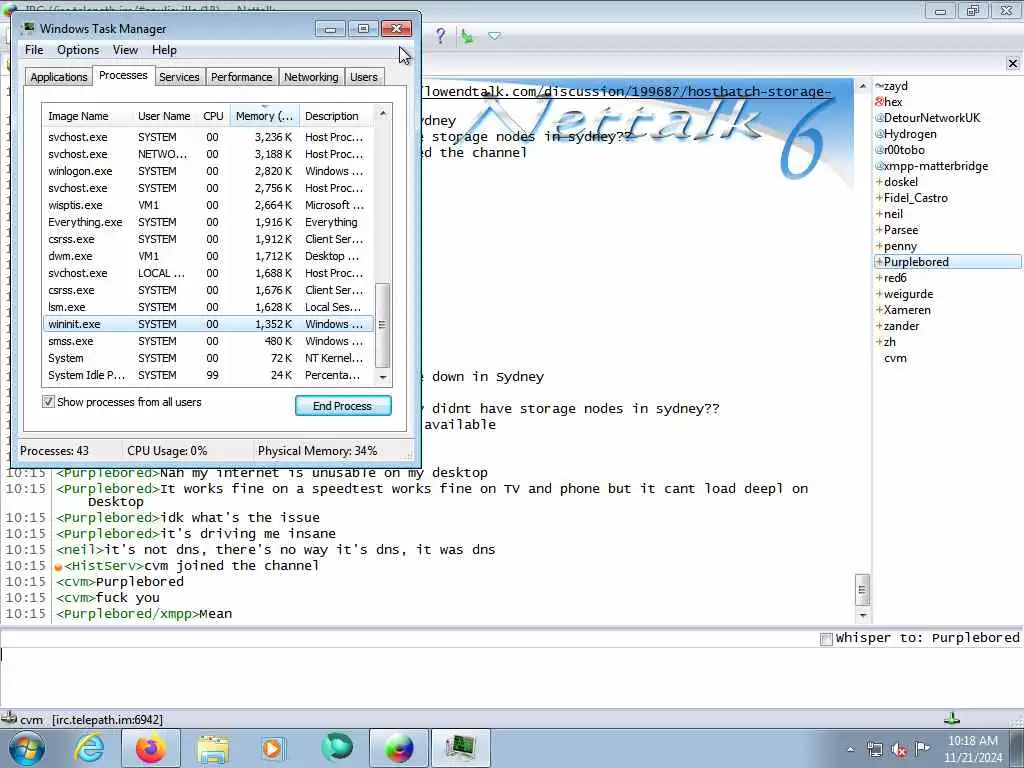Select user cvm in the nick list
1024x768 pixels.
(895, 358)
